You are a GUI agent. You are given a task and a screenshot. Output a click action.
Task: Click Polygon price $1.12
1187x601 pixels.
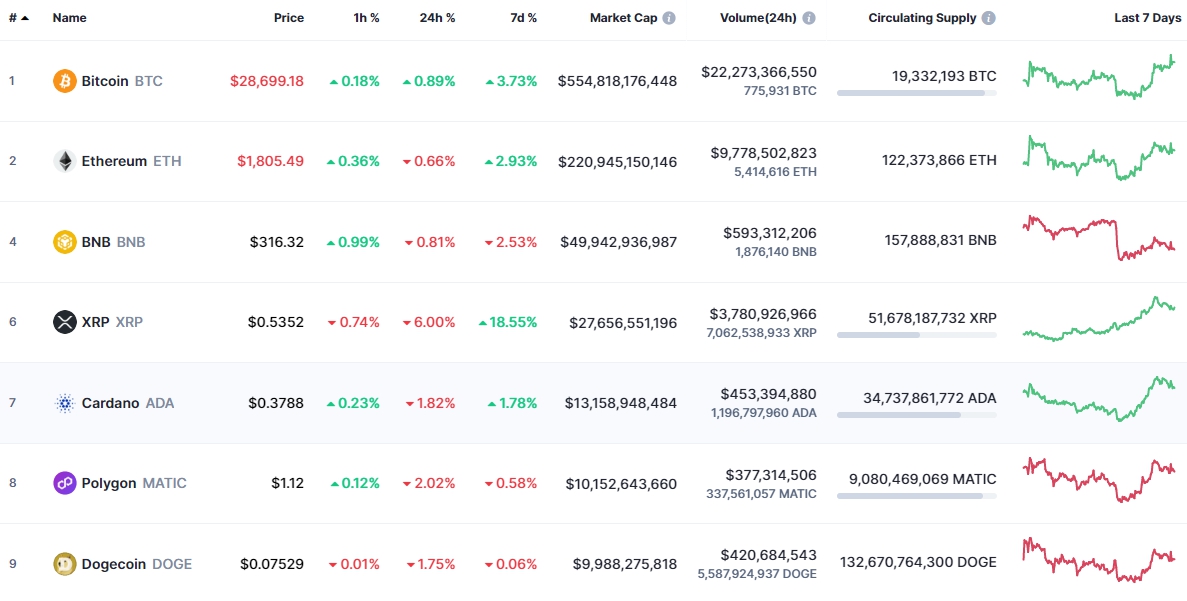[x=288, y=484]
